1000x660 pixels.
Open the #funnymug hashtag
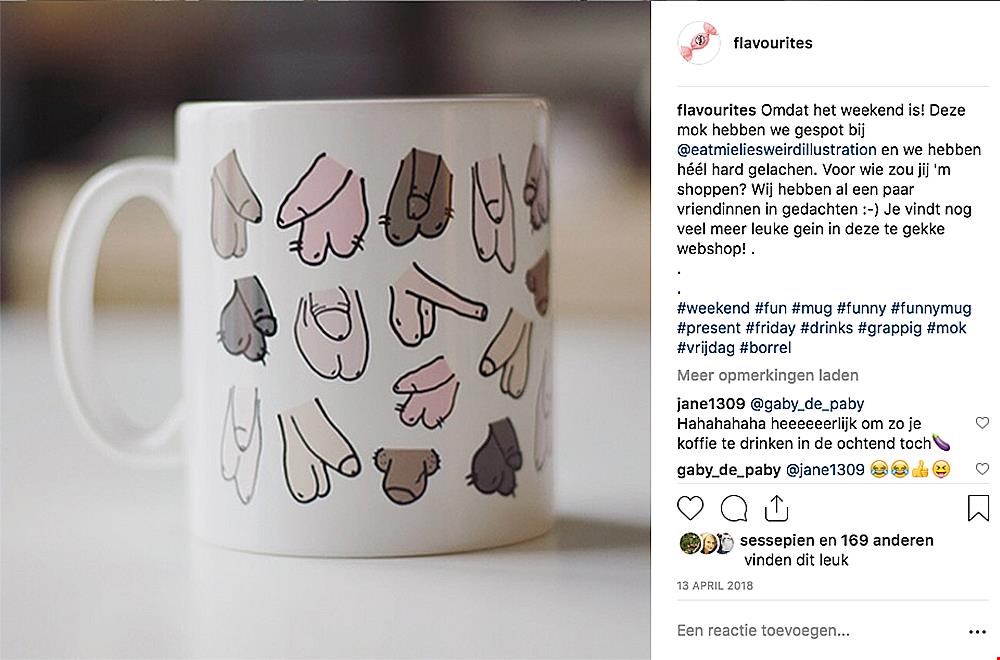pos(930,308)
